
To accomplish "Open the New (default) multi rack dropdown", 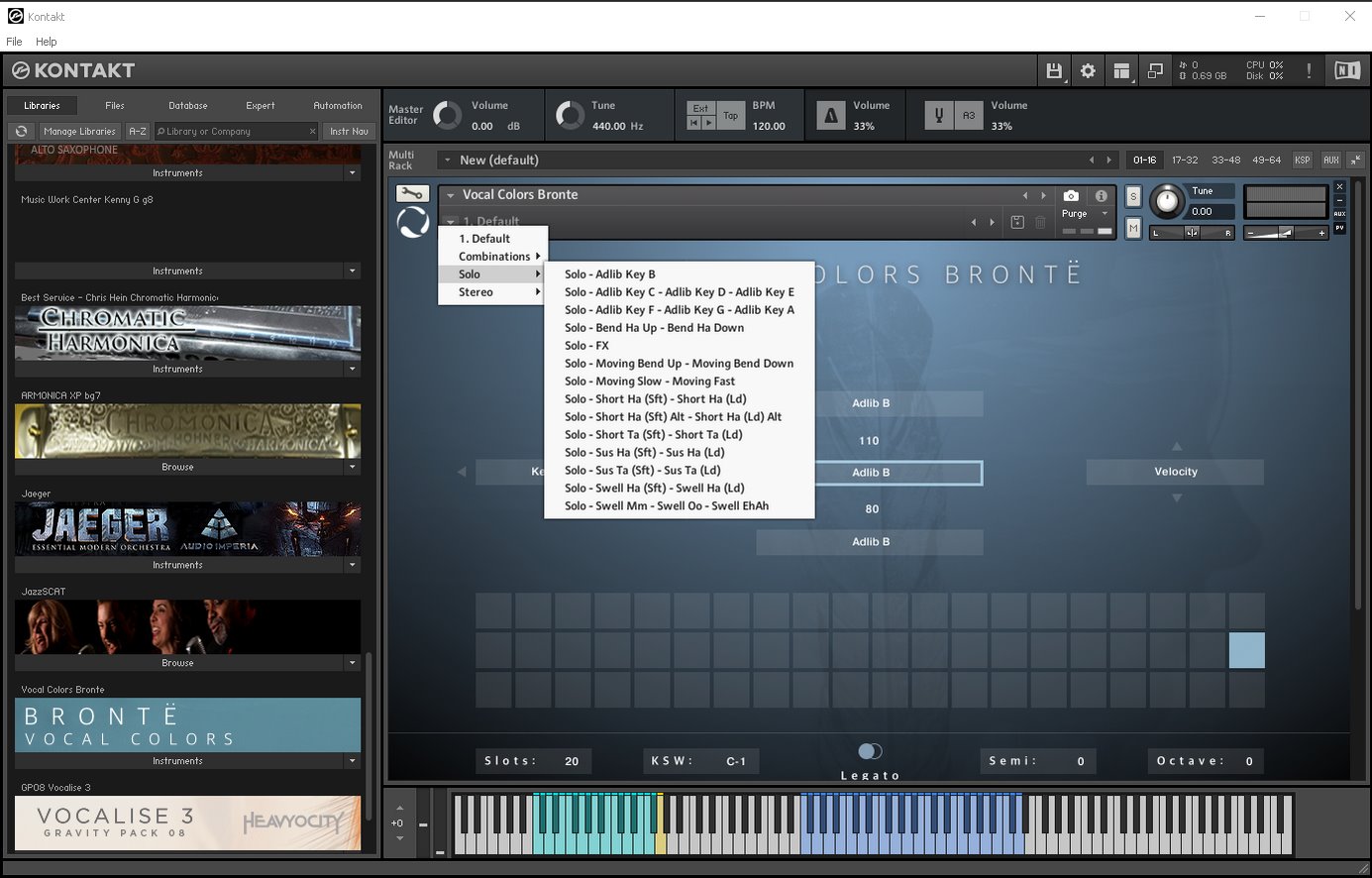I will tap(448, 160).
